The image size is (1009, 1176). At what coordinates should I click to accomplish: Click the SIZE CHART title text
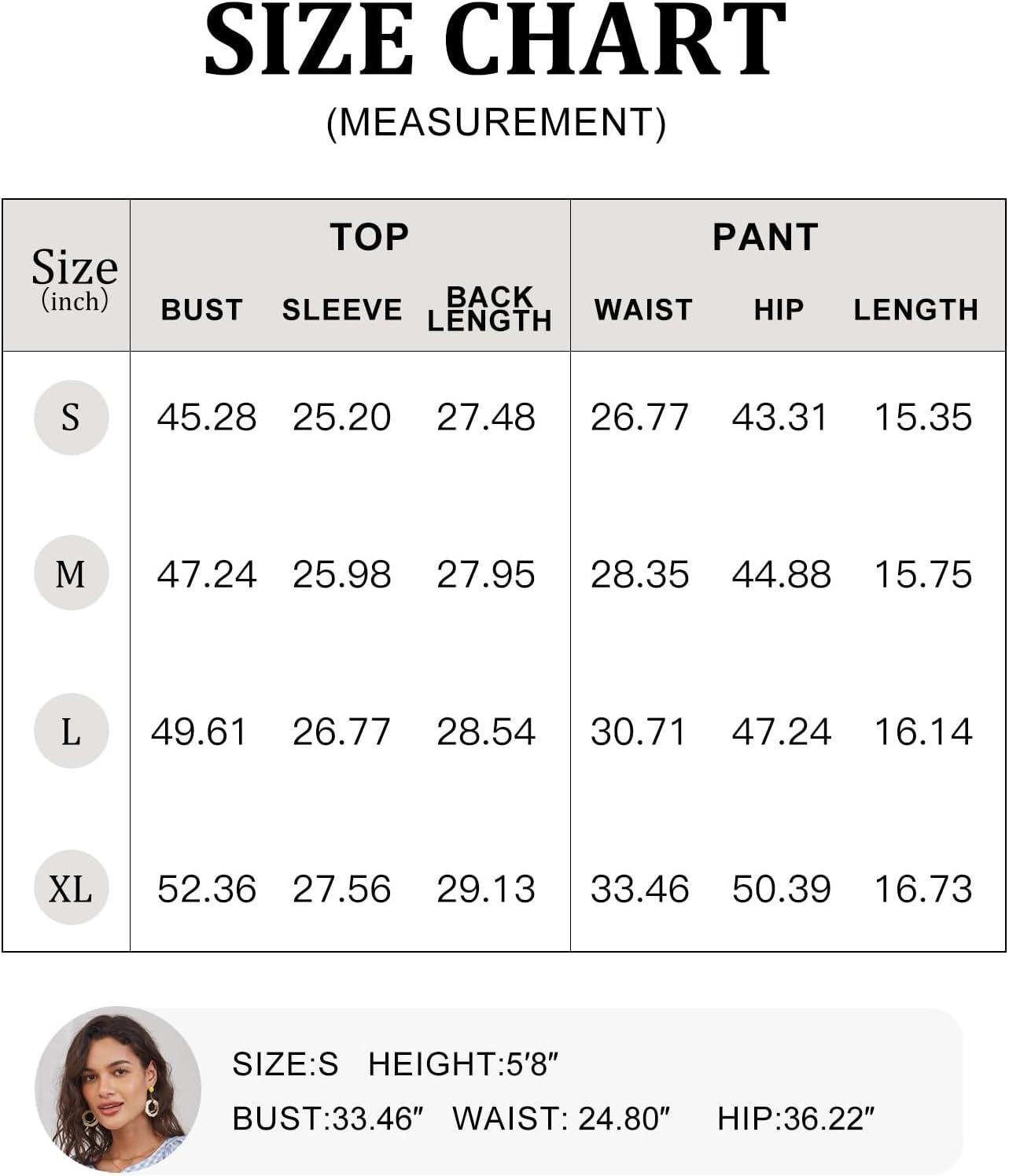pyautogui.click(x=495, y=41)
